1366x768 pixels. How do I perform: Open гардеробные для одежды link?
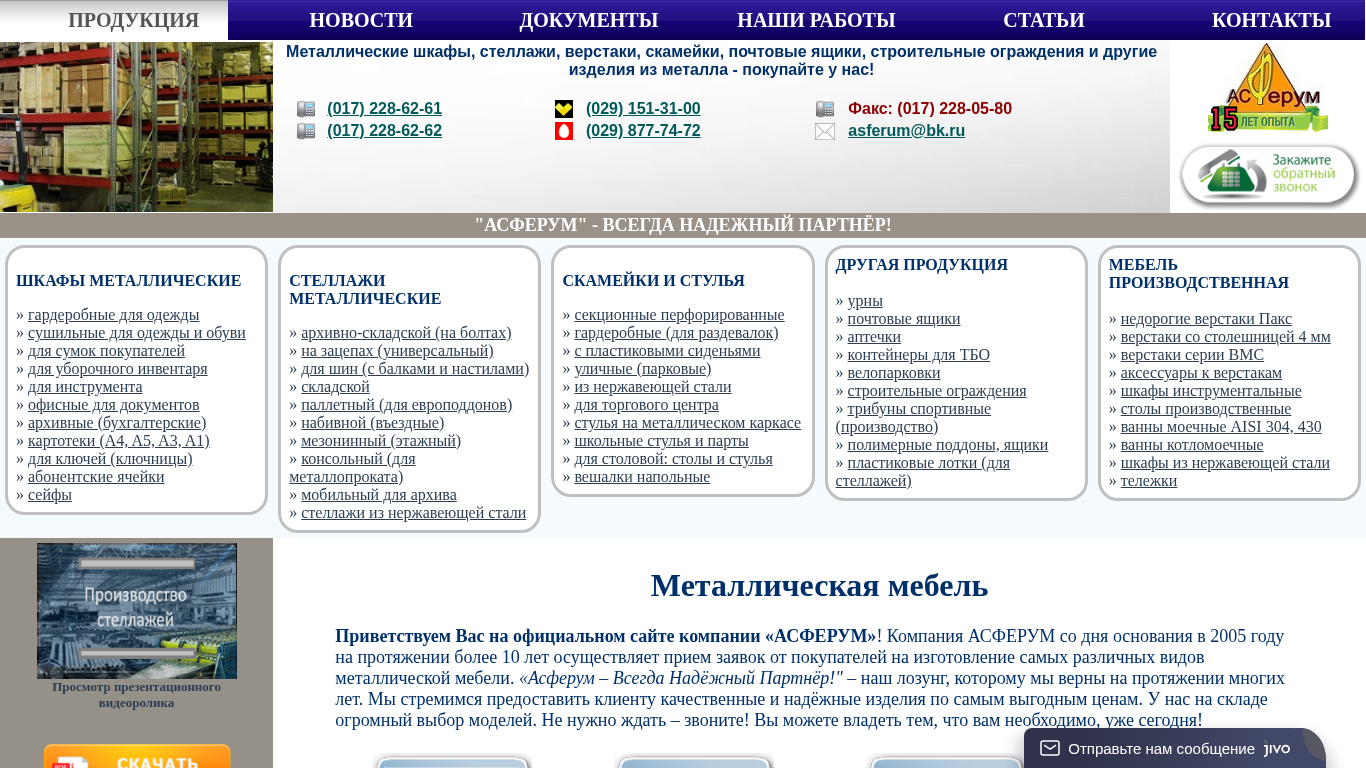point(113,315)
